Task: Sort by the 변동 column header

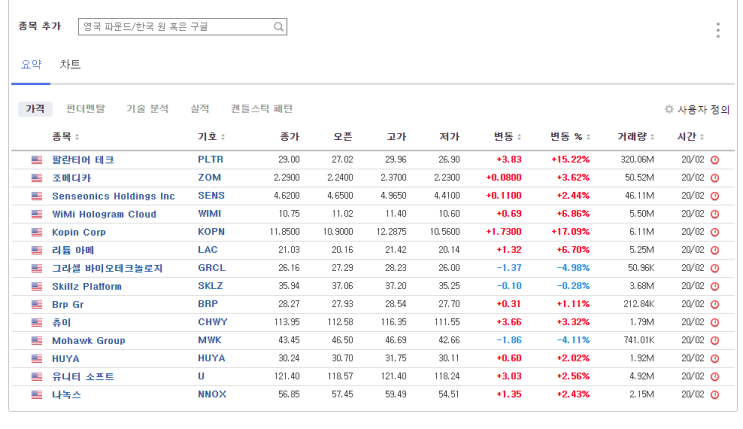Action: [x=507, y=137]
